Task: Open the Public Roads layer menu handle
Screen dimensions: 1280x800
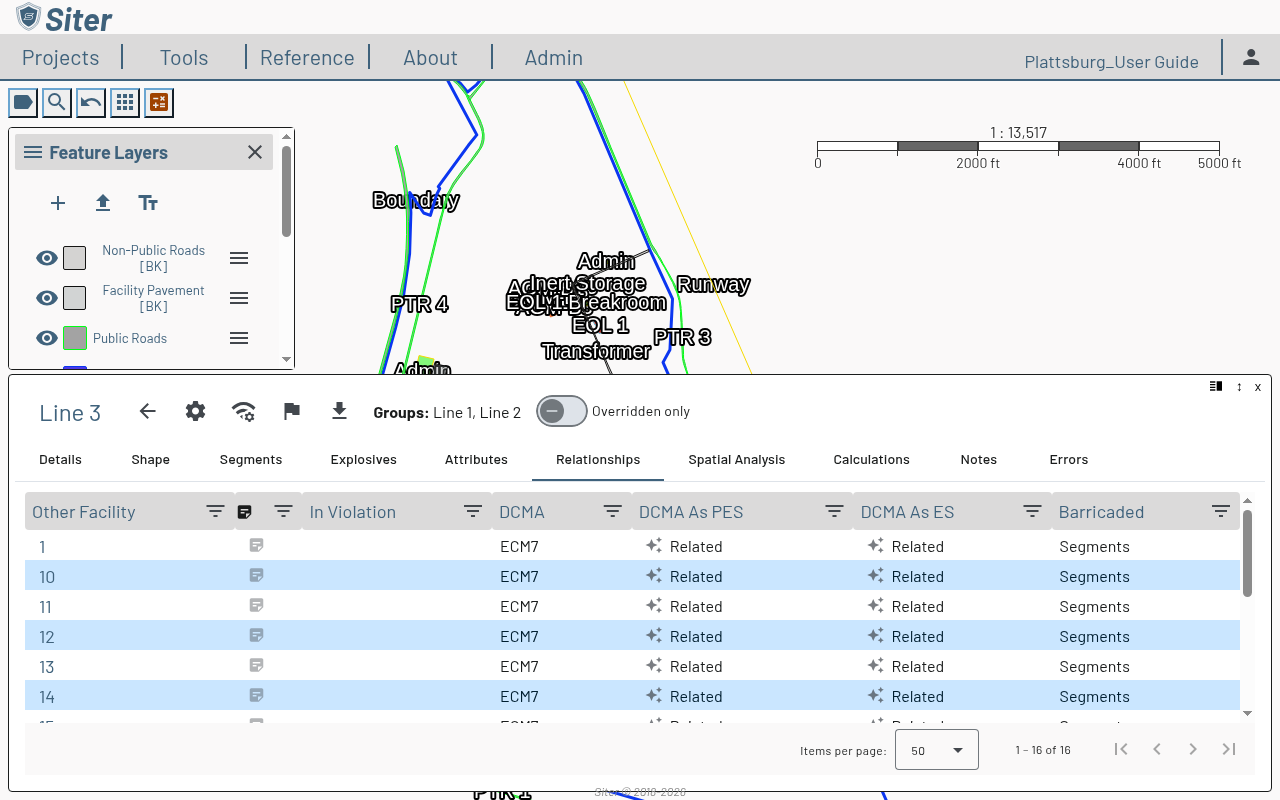Action: click(239, 338)
